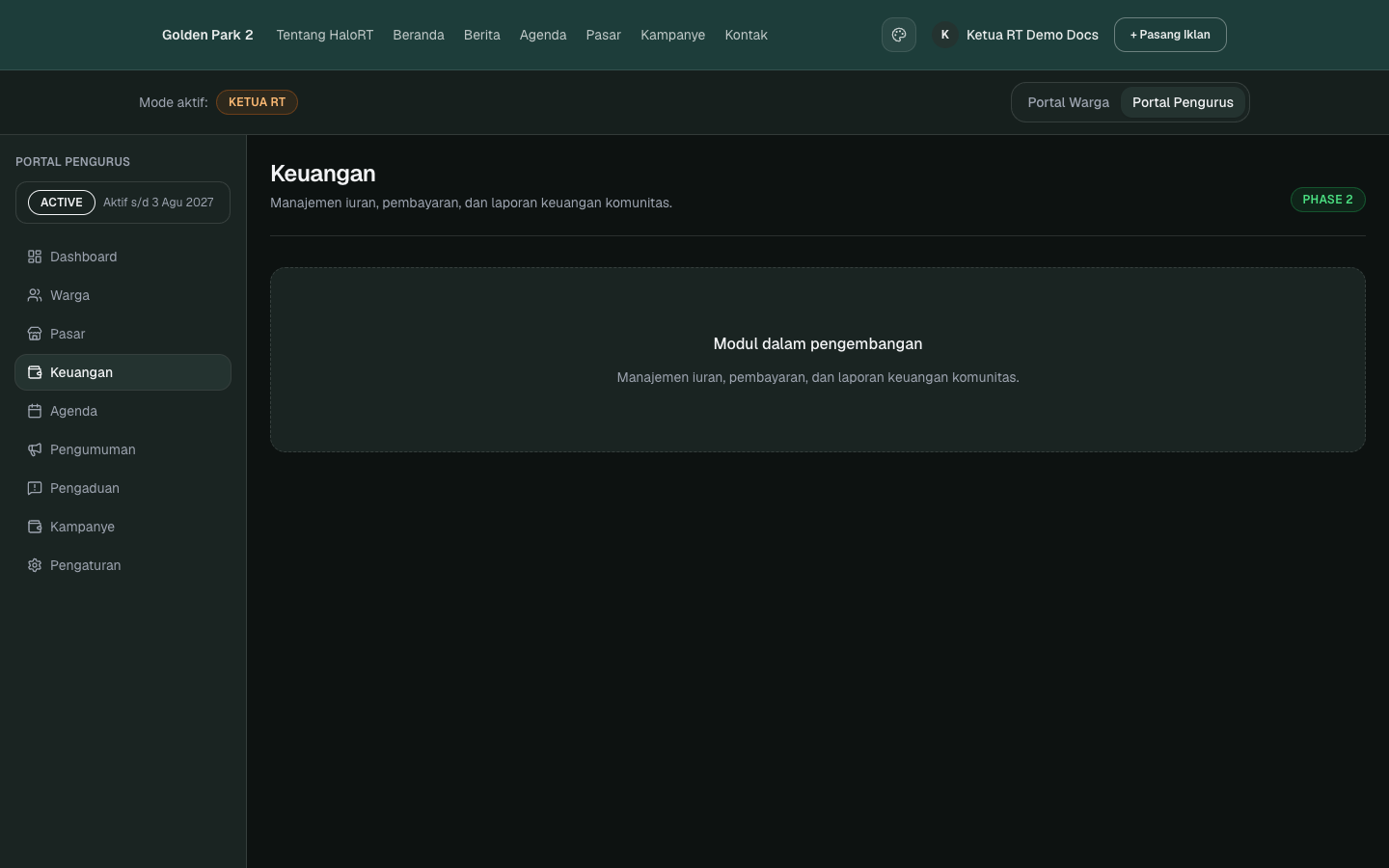Click the ACTIVE status badge
This screenshot has height=868, width=1389.
click(x=62, y=203)
